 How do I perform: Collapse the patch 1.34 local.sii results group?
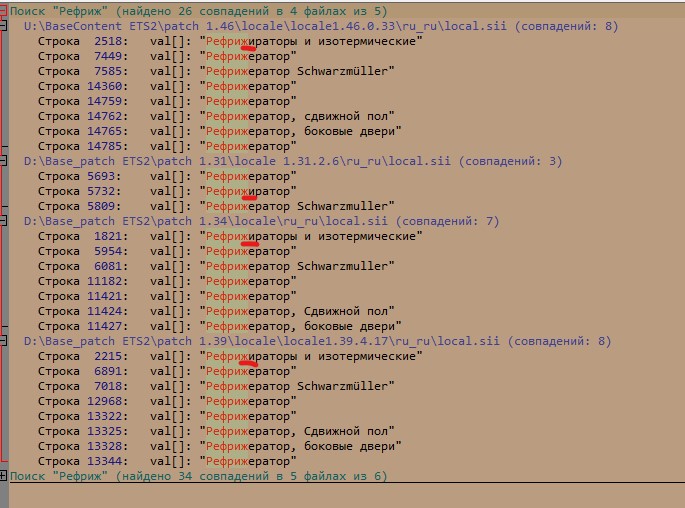3,221
